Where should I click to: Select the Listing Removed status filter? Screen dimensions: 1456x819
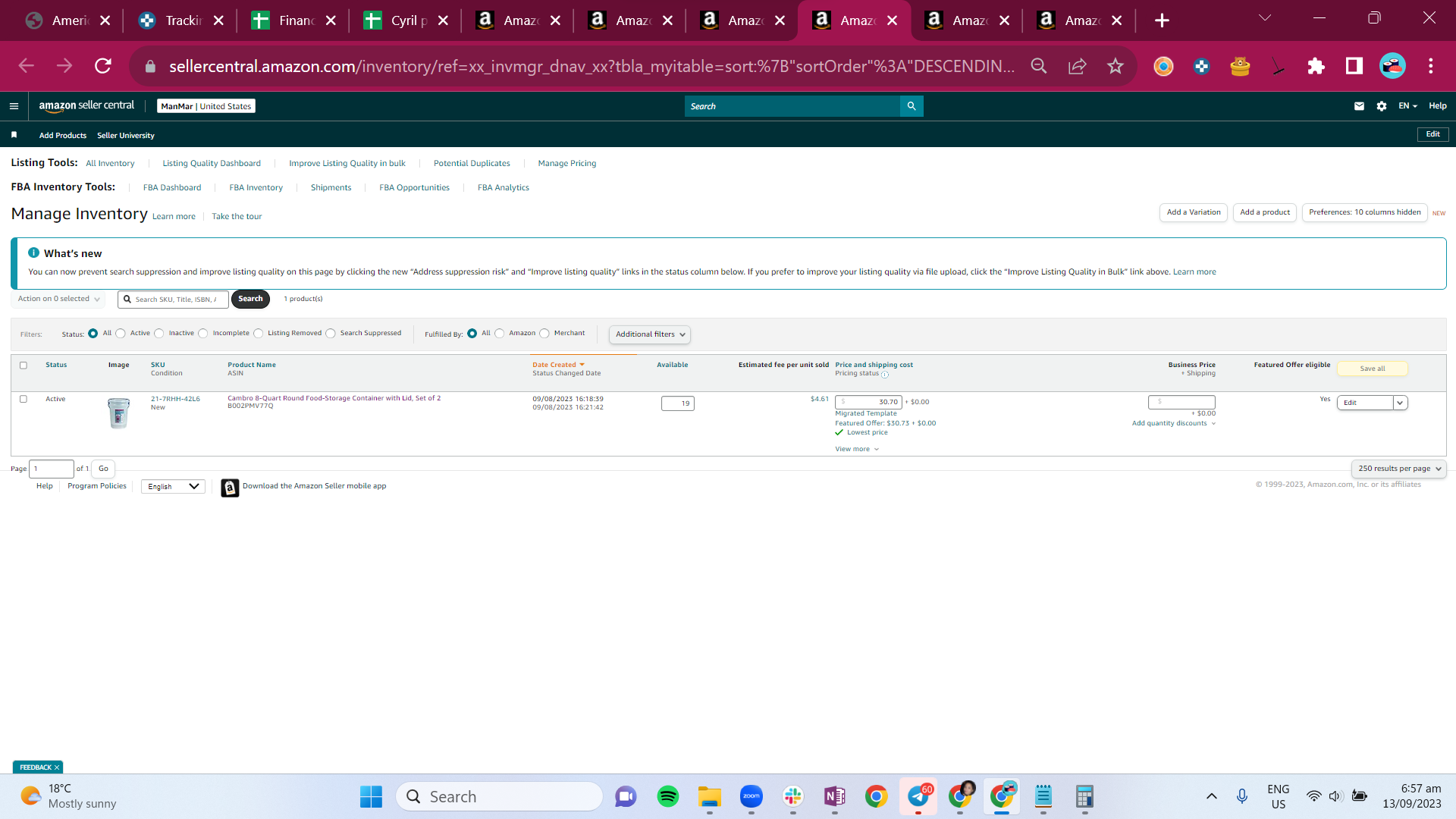tap(259, 334)
